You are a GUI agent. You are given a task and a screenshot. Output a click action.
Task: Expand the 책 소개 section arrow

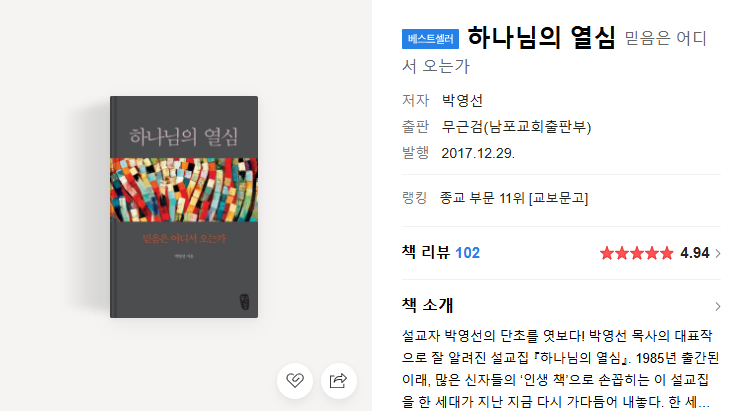click(x=717, y=306)
